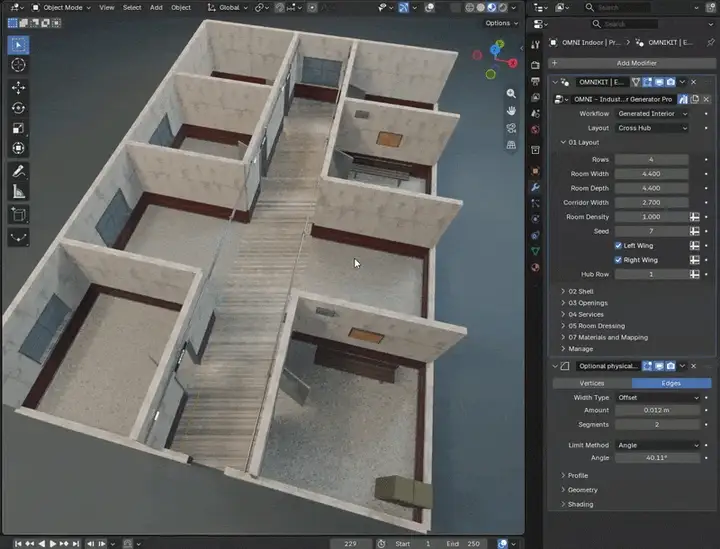Open the Object menu
This screenshot has height=549, width=720.
tap(181, 7)
